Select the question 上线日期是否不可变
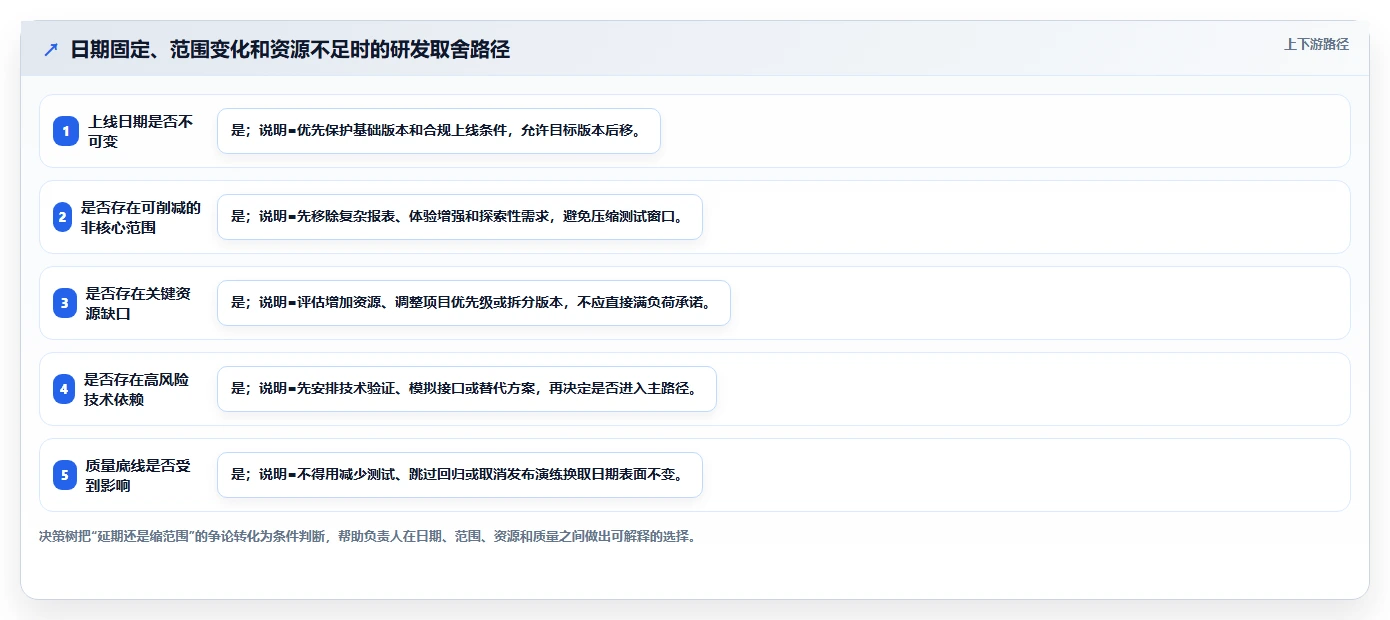 pyautogui.click(x=141, y=131)
